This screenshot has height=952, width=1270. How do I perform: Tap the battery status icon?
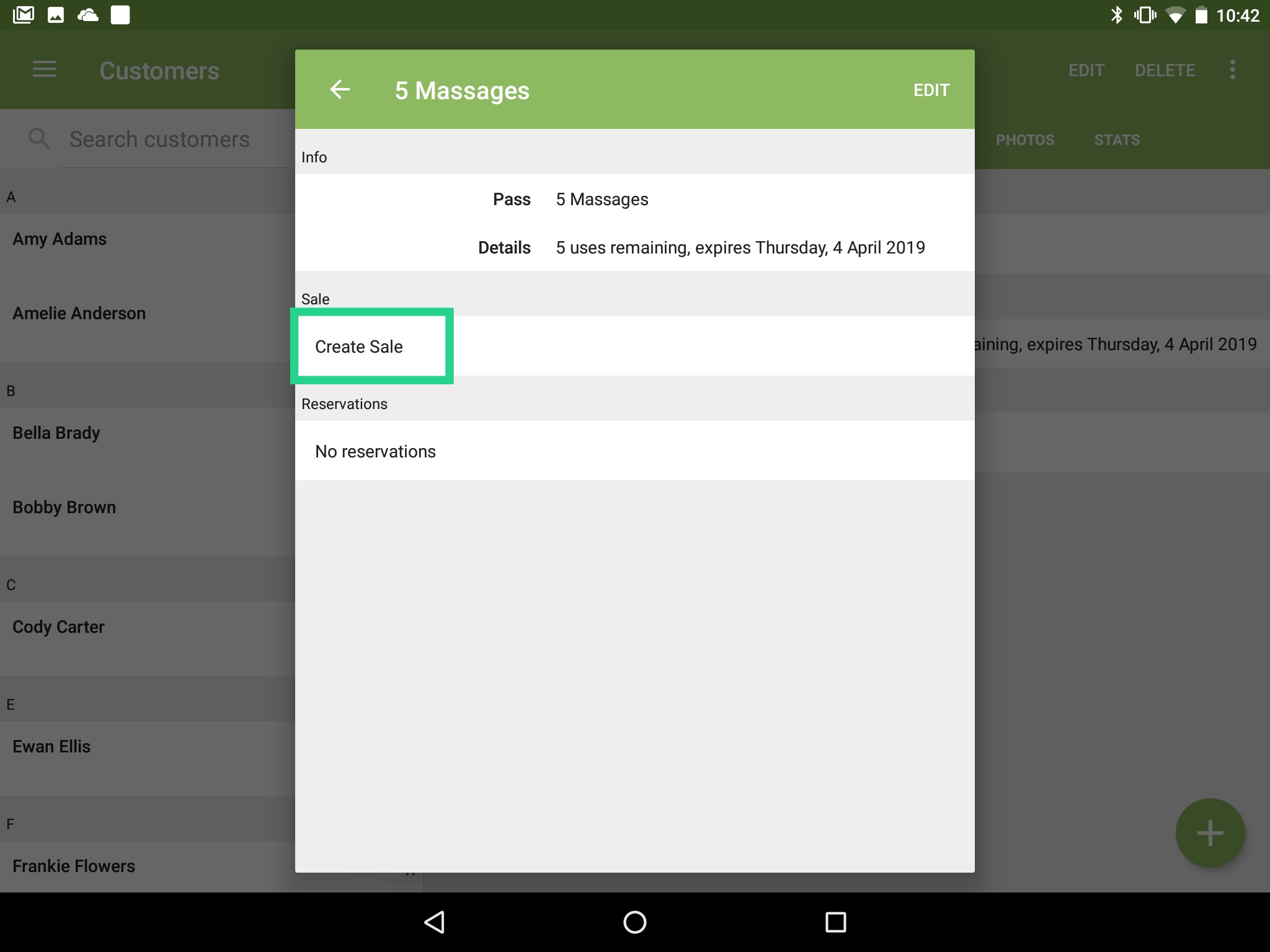point(1201,15)
